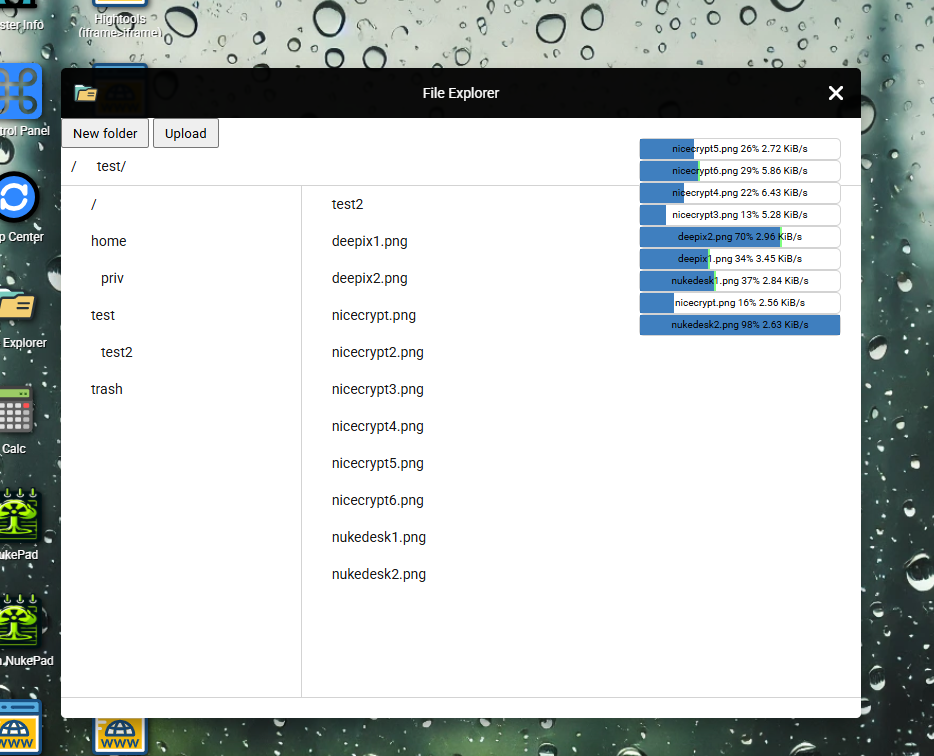This screenshot has height=756, width=934.
Task: Open the test2 folder in file list
Action: [x=347, y=204]
